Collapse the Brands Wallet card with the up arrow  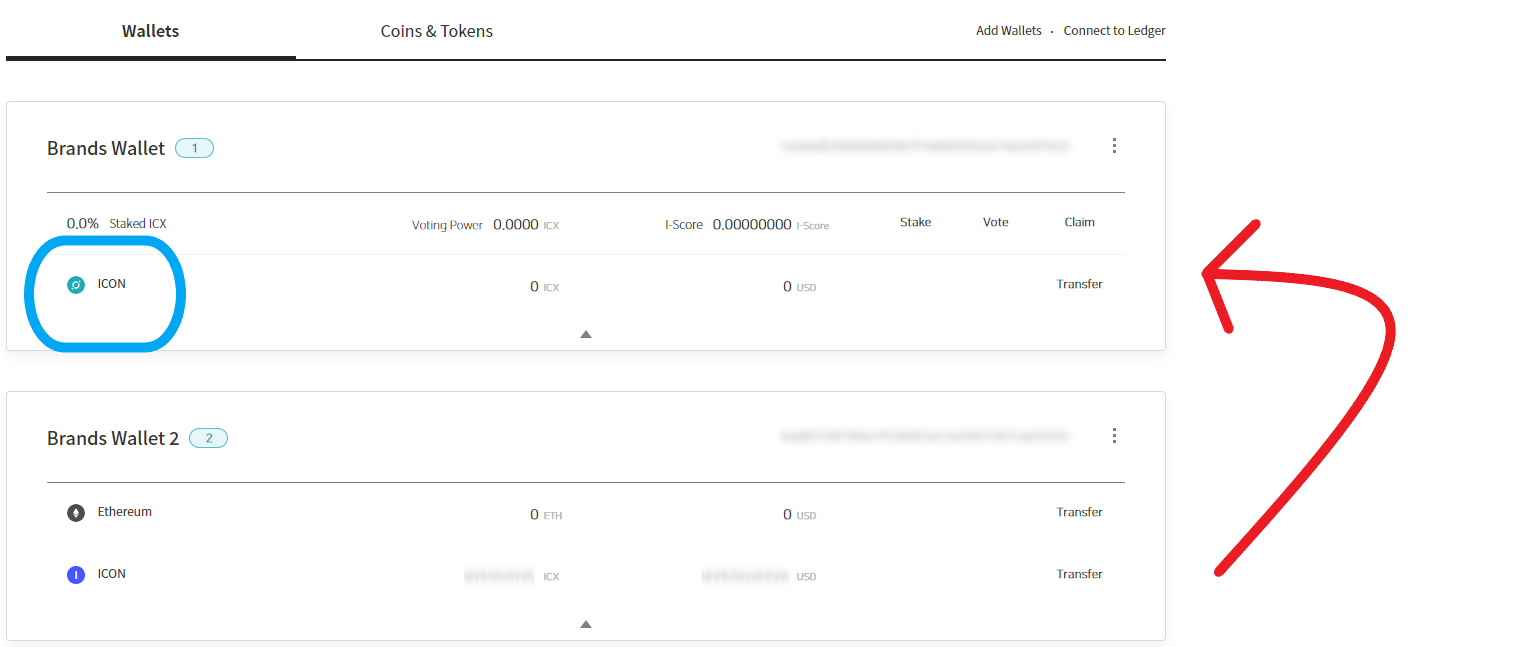(586, 334)
